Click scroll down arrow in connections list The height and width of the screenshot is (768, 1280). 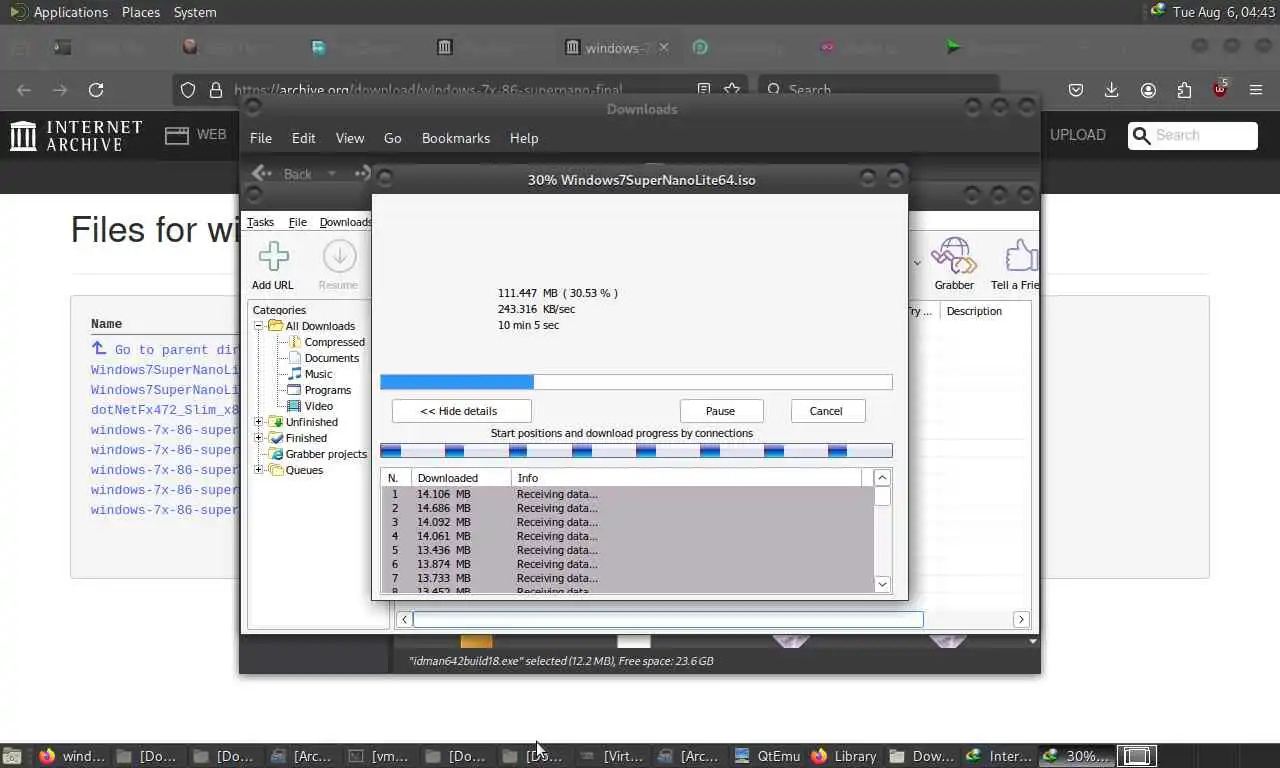click(882, 584)
